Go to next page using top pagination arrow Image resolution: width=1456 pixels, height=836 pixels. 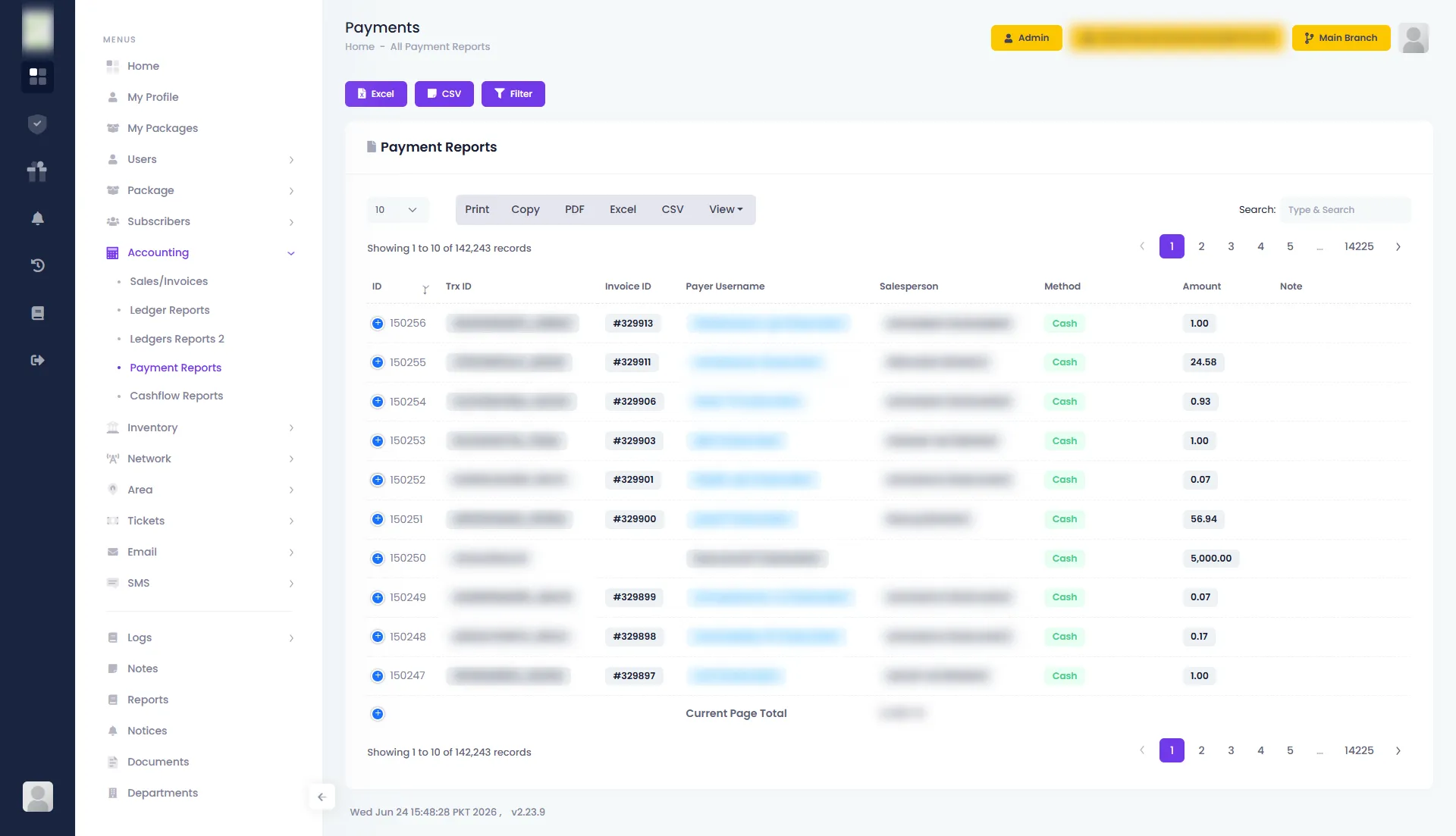pyautogui.click(x=1398, y=247)
